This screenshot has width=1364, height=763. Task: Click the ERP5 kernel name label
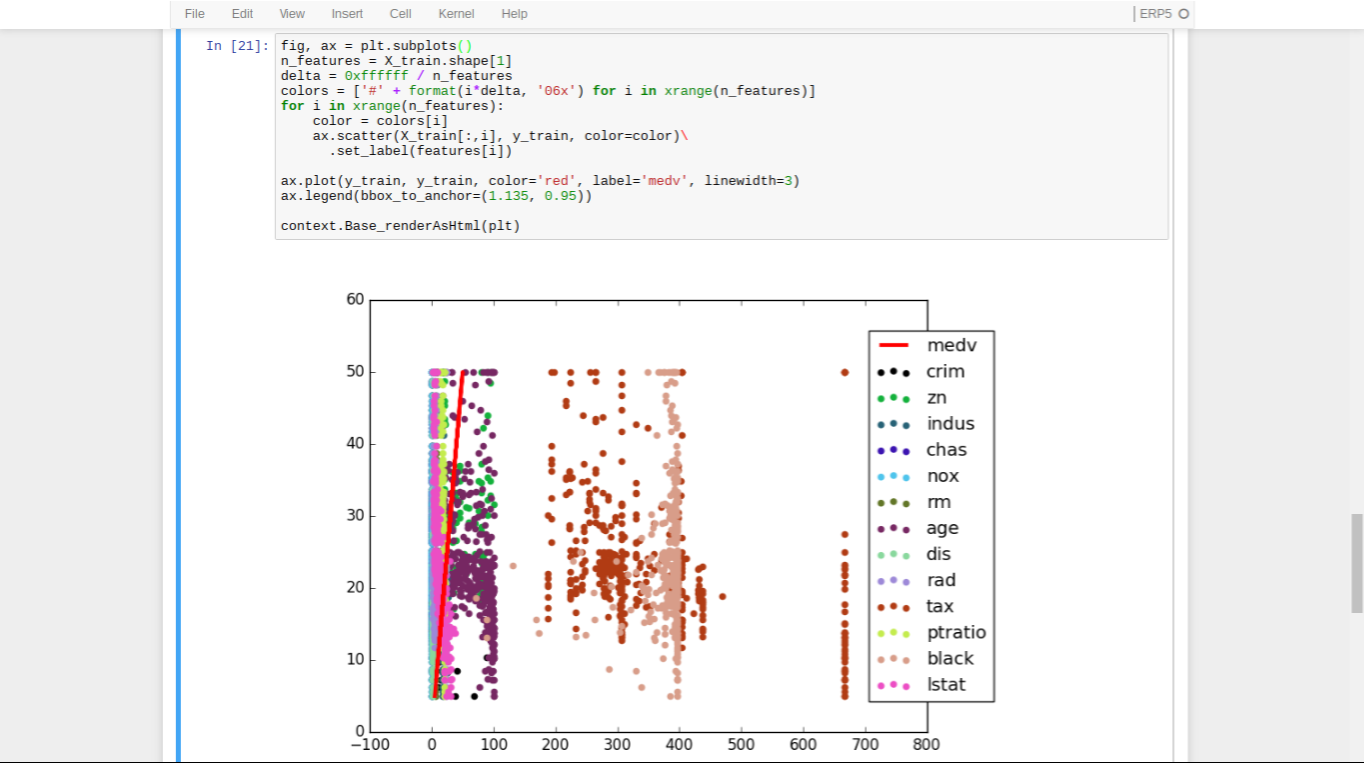pos(1156,14)
